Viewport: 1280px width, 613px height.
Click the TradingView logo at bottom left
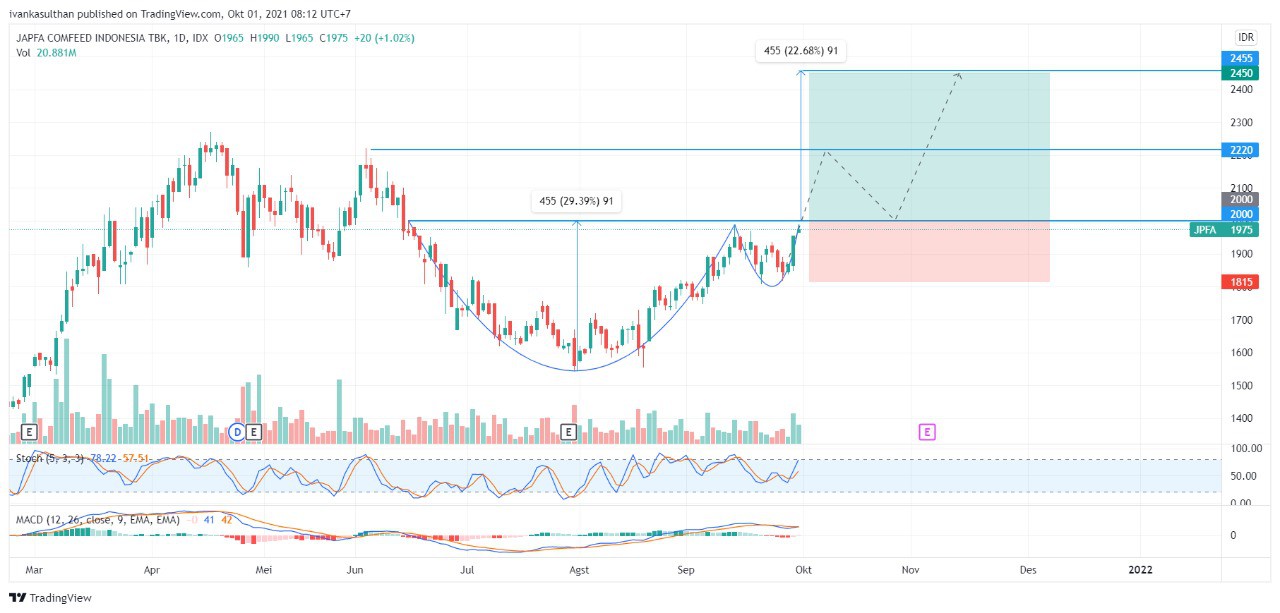[x=50, y=598]
